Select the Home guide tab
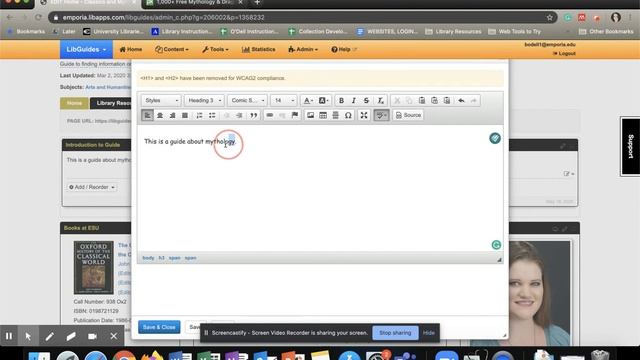The width and height of the screenshot is (640, 360). pyautogui.click(x=74, y=103)
